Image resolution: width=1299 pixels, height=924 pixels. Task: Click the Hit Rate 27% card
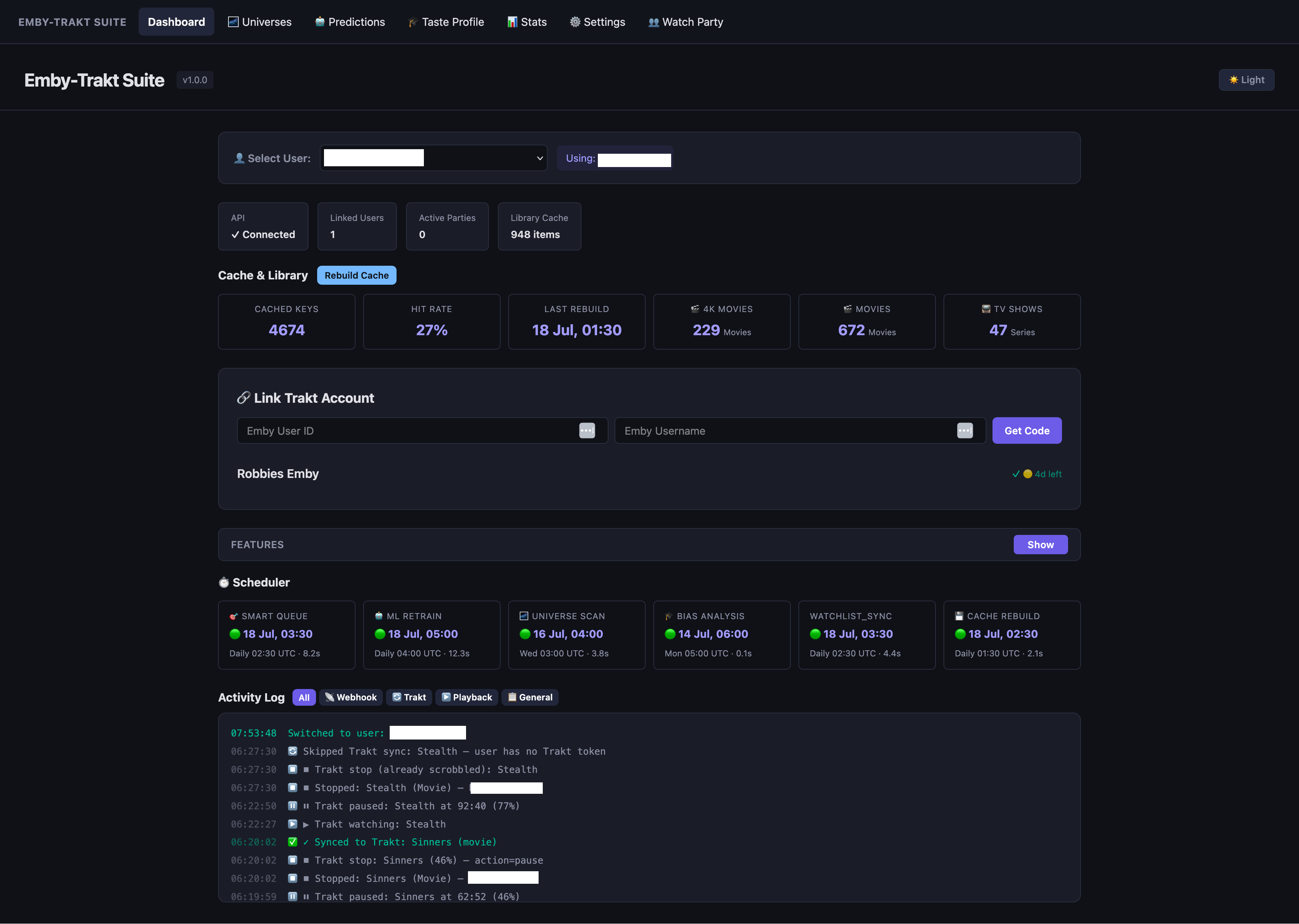coord(431,322)
